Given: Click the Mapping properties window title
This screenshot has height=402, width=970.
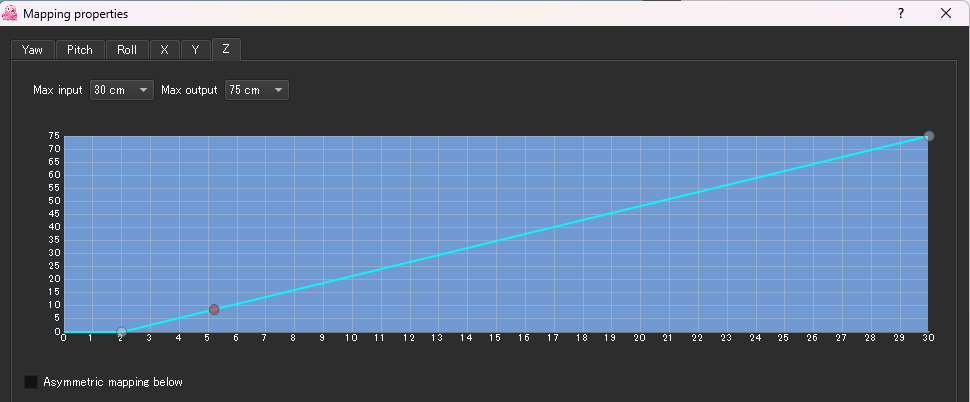Looking at the screenshot, I should 75,14.
